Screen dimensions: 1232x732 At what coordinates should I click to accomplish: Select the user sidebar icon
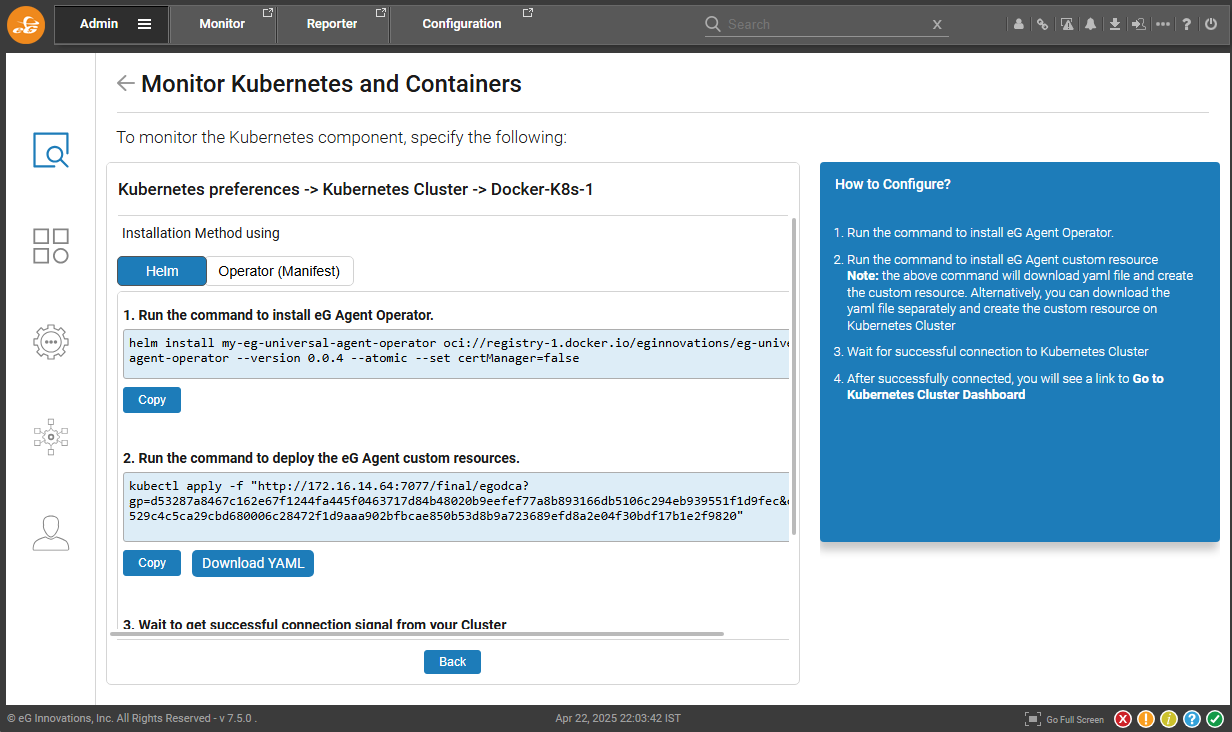coord(51,532)
